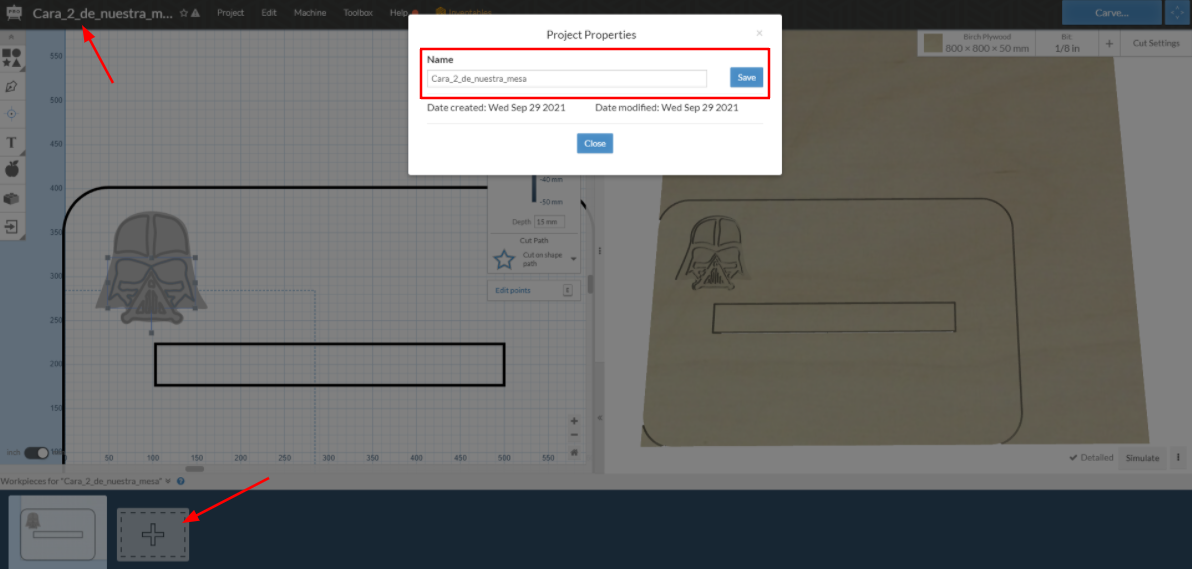Reset canvas view with home icon
The image size is (1192, 569).
point(574,451)
